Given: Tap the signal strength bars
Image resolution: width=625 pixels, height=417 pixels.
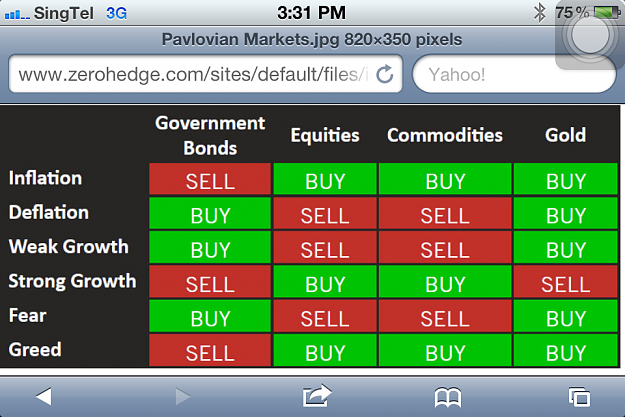Looking at the screenshot, I should coord(17,15).
